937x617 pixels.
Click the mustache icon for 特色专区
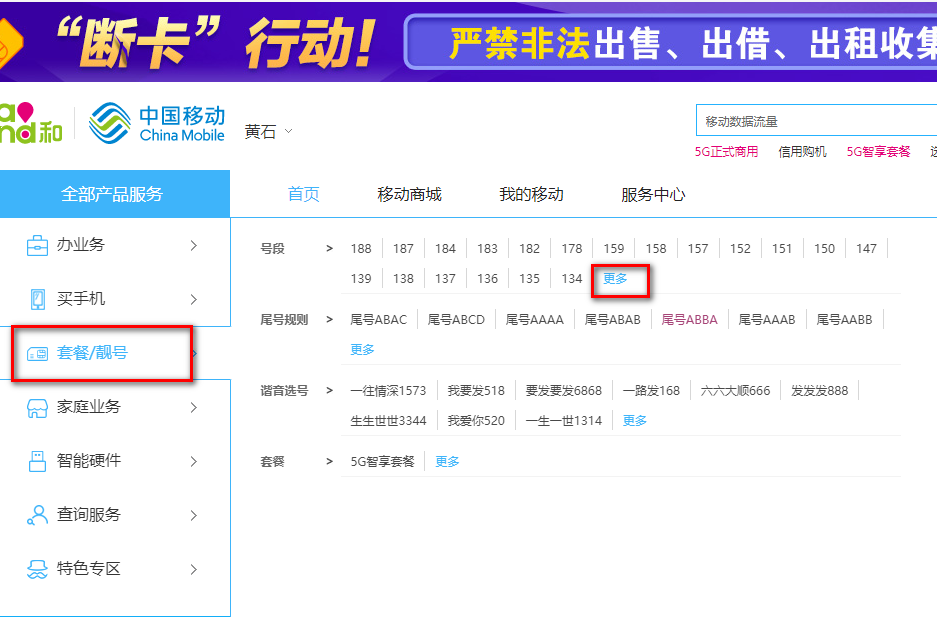coord(37,569)
